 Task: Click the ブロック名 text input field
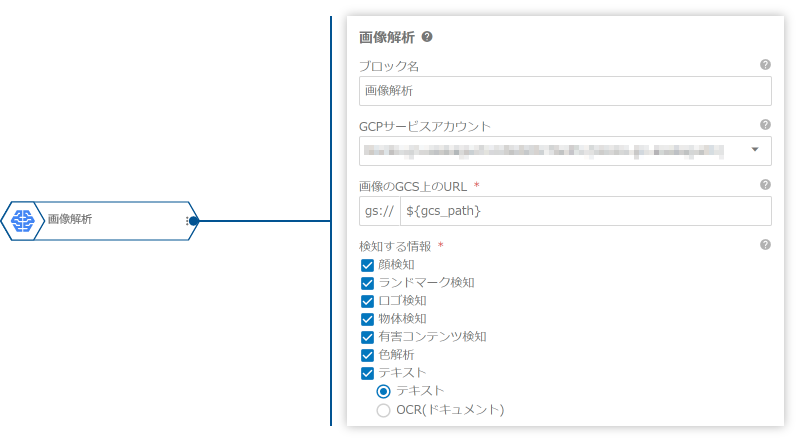coord(565,91)
